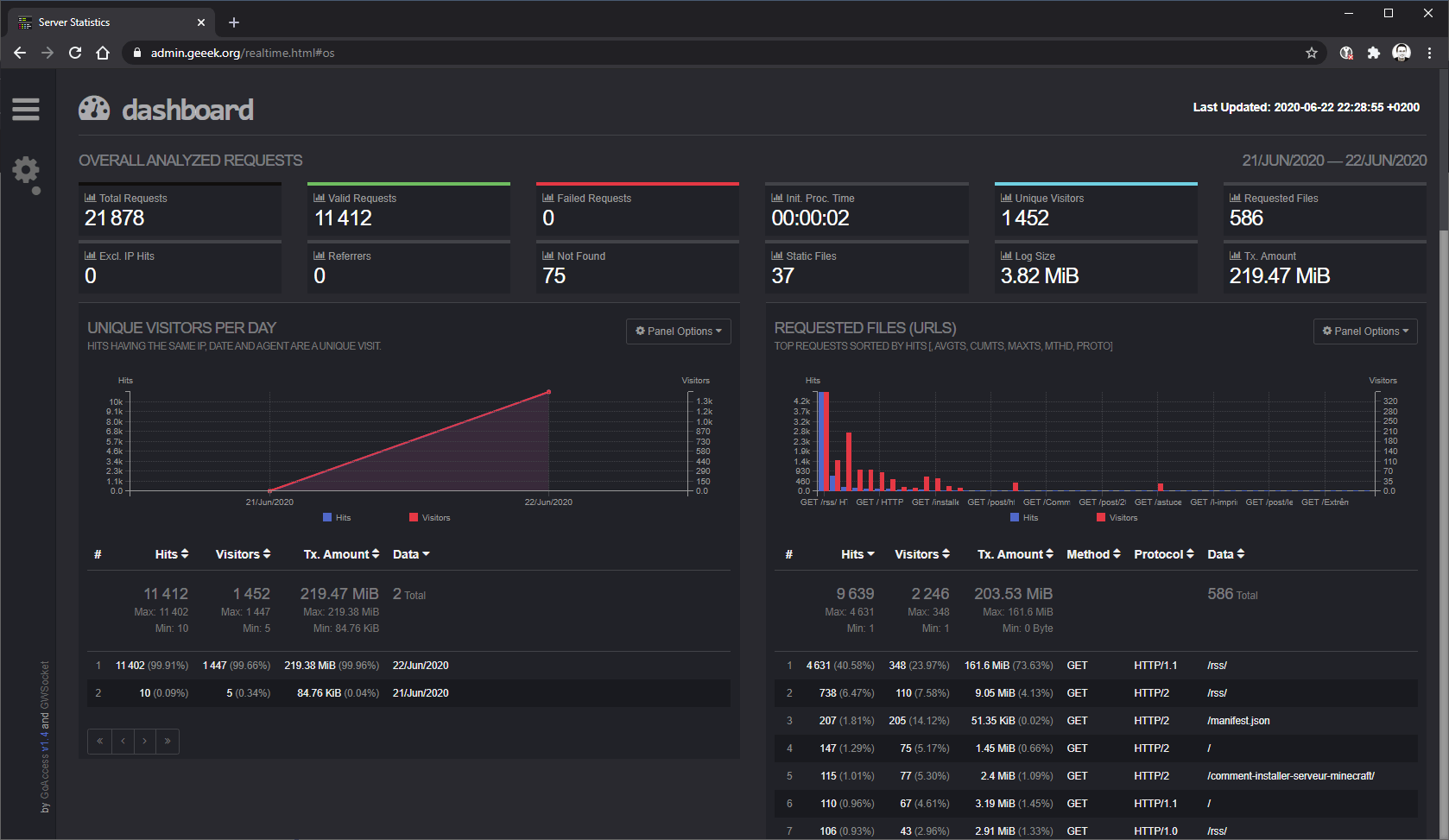This screenshot has width=1449, height=840.
Task: Open the hamburger navigation menu
Action: click(26, 109)
